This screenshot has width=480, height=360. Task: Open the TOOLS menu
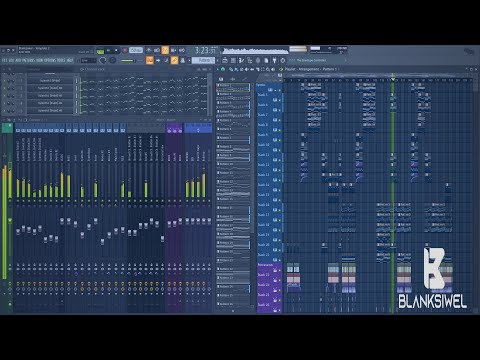click(62, 60)
